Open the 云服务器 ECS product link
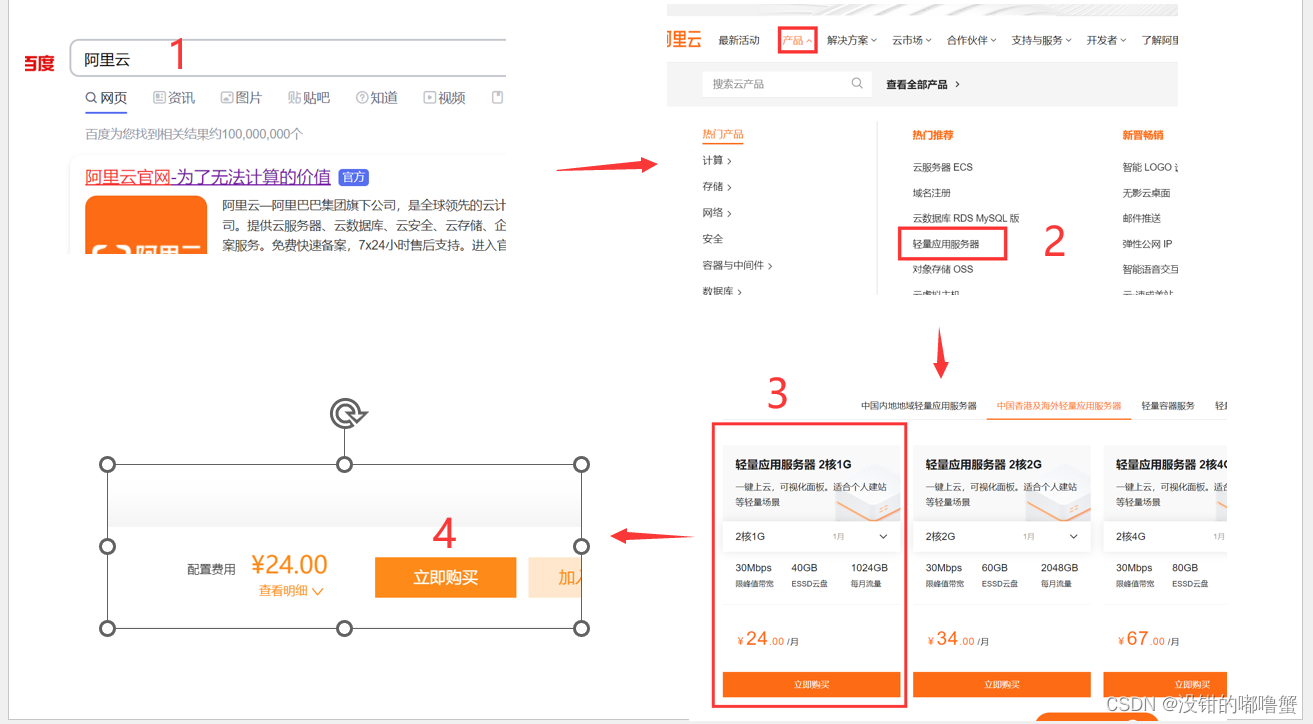 (x=943, y=167)
